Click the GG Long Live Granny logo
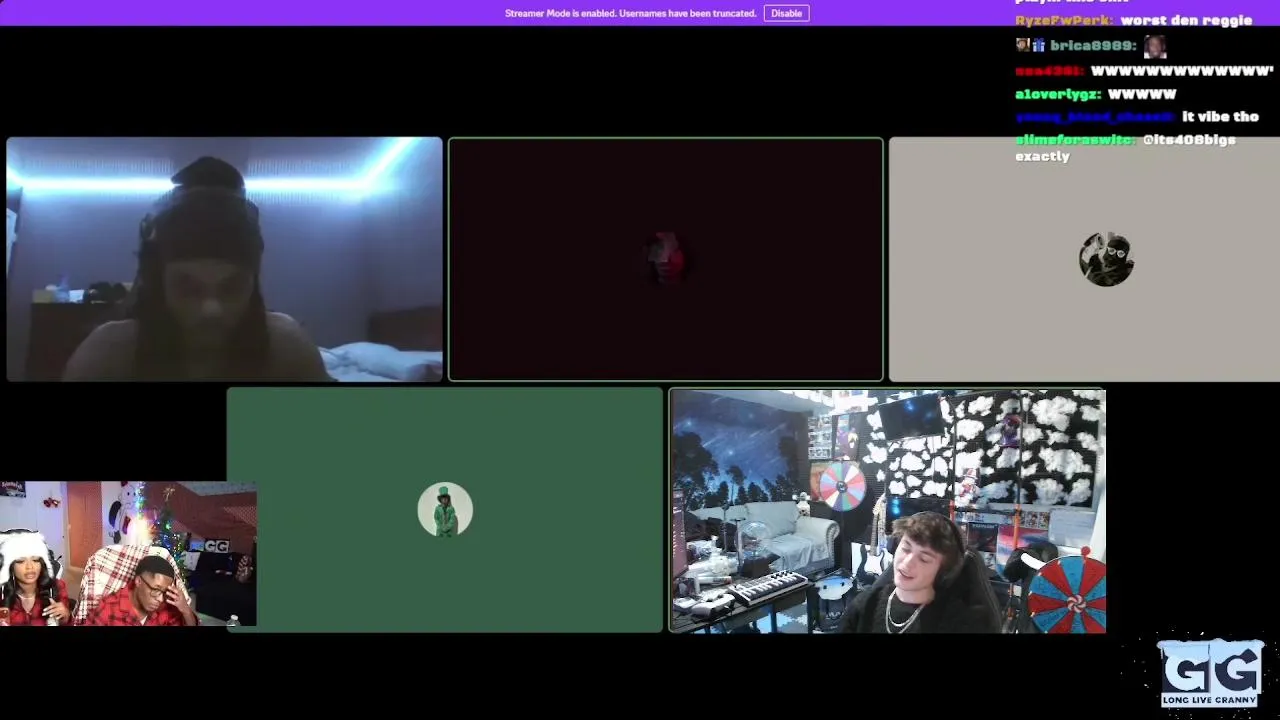Viewport: 1280px width, 720px height. tap(1211, 673)
